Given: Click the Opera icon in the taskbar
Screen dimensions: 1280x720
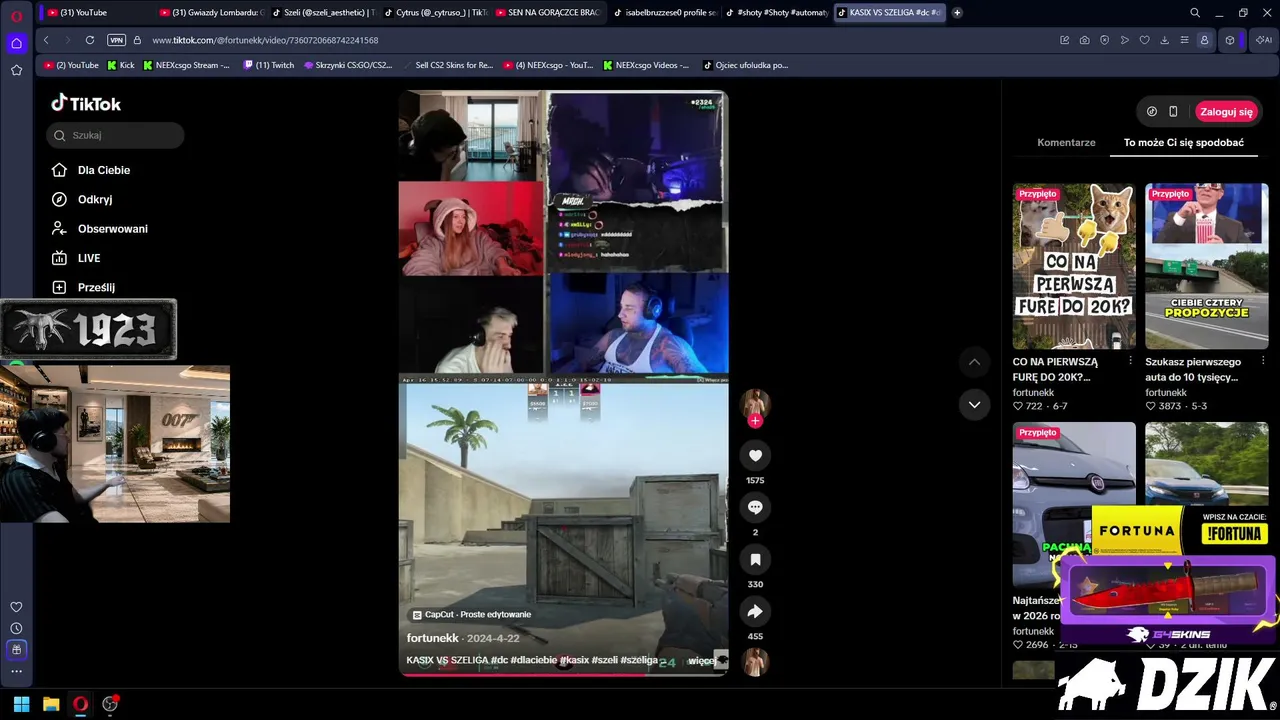Looking at the screenshot, I should 80,704.
